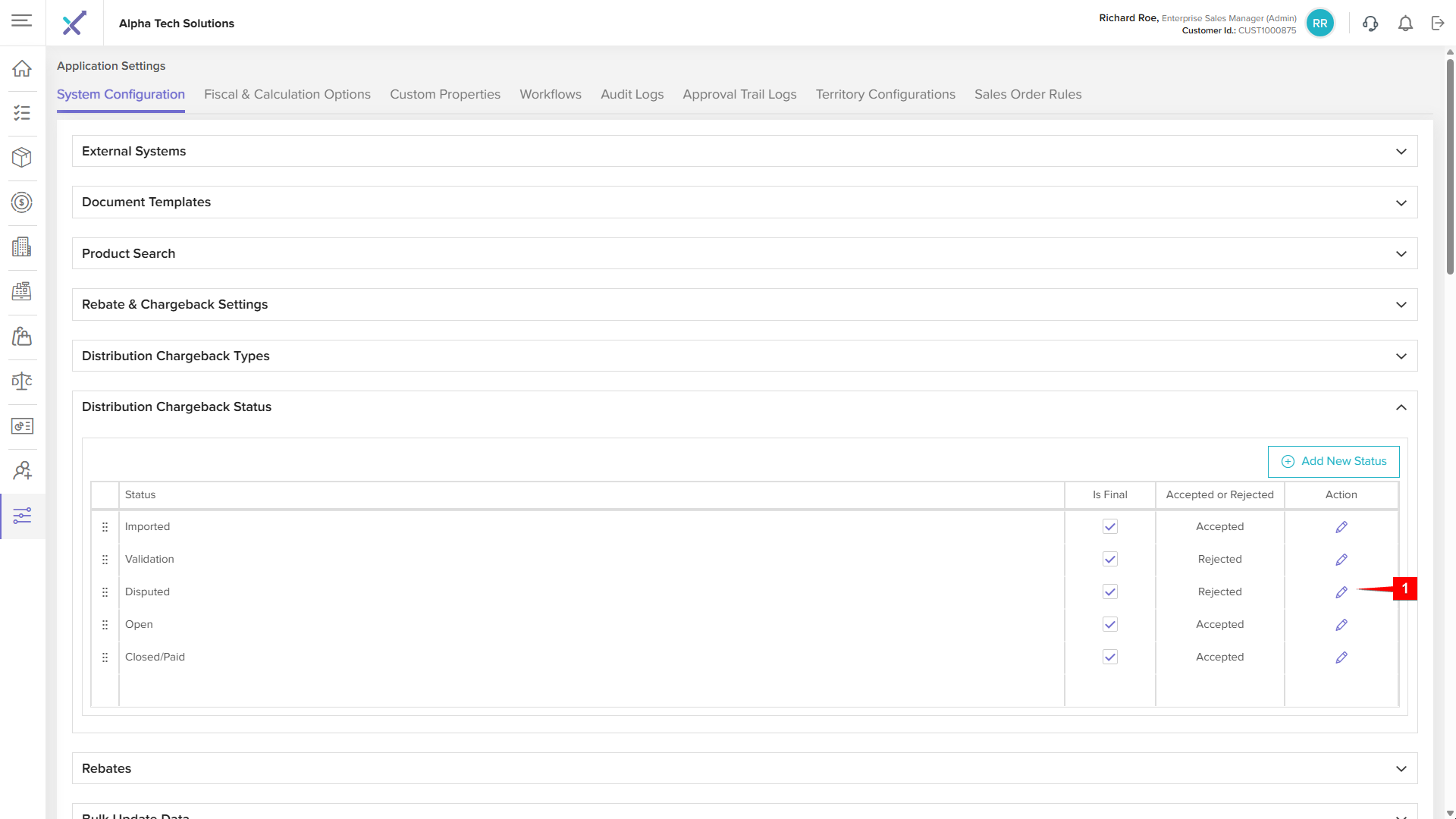This screenshot has height=819, width=1456.
Task: Click the RR user avatar
Action: [x=1319, y=24]
